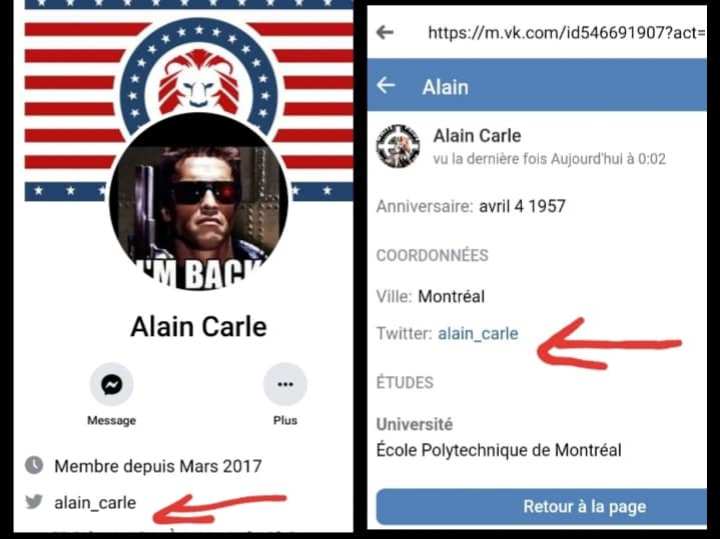
Task: Click the Message label under Messenger icon
Action: point(112,420)
